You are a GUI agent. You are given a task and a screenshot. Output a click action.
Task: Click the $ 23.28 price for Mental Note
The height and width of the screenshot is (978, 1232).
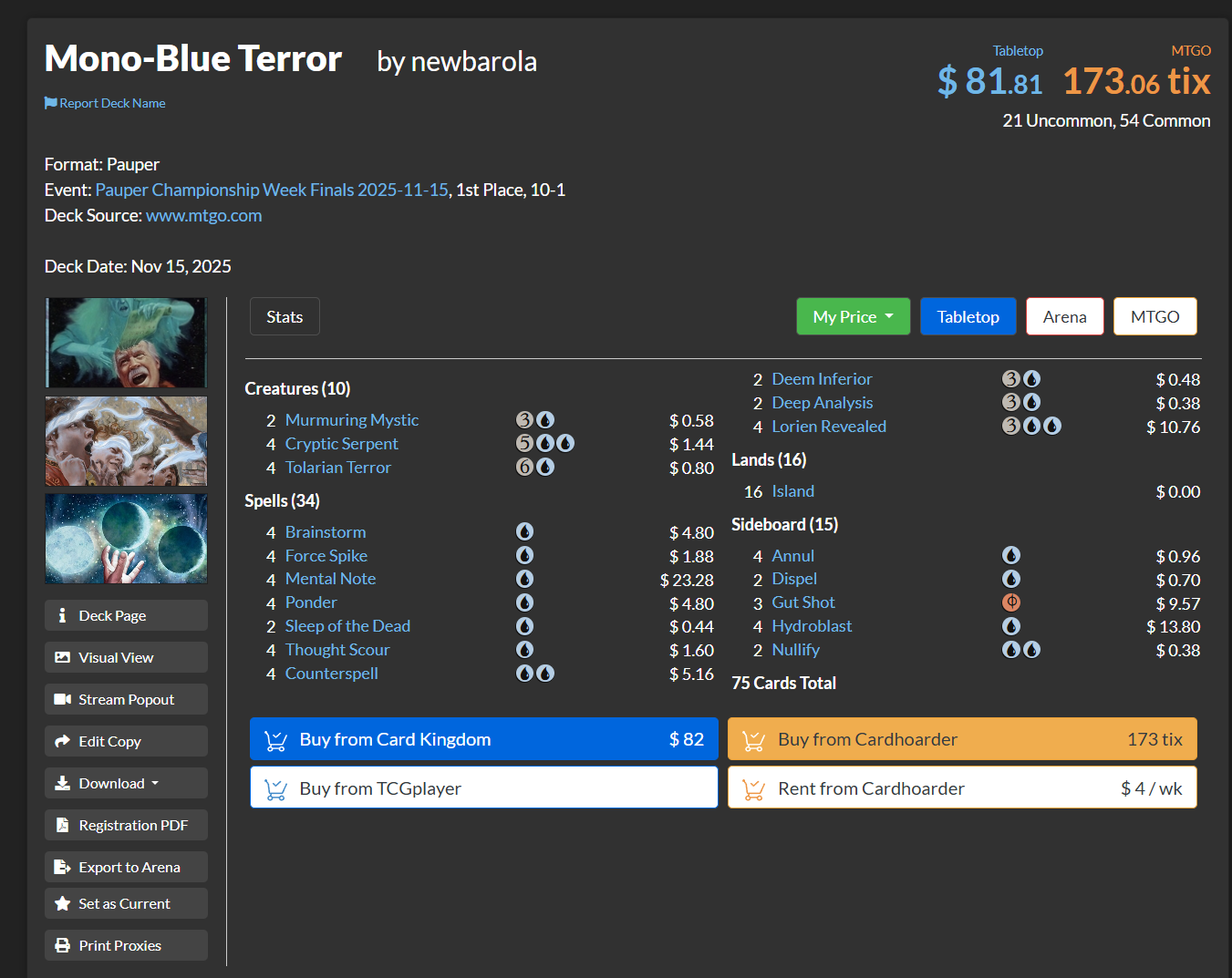pyautogui.click(x=687, y=580)
